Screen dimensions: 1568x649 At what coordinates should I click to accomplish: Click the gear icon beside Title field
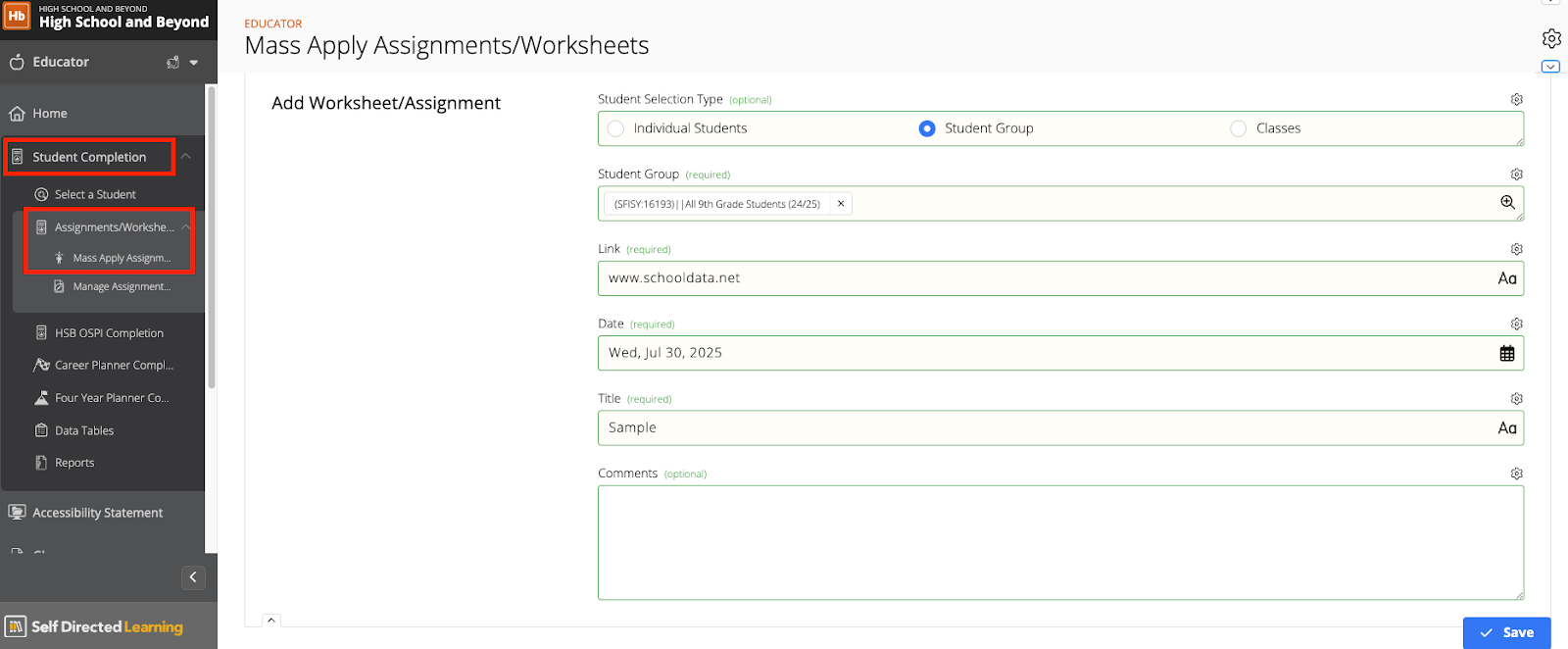click(1516, 399)
